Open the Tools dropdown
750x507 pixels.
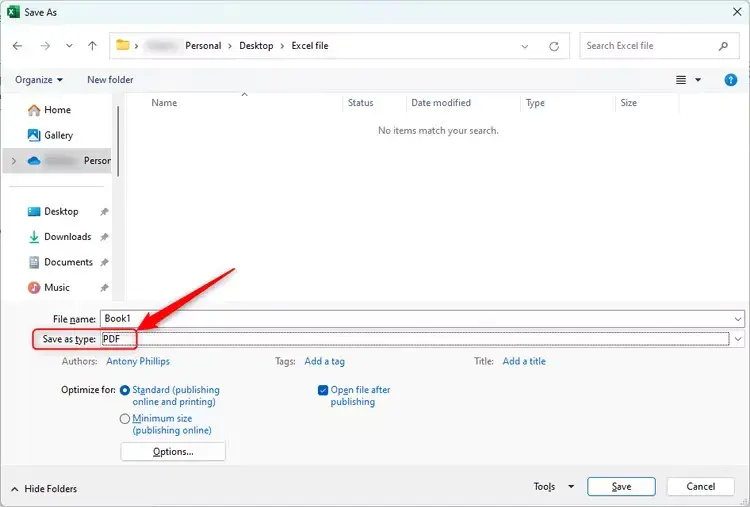pyautogui.click(x=553, y=487)
